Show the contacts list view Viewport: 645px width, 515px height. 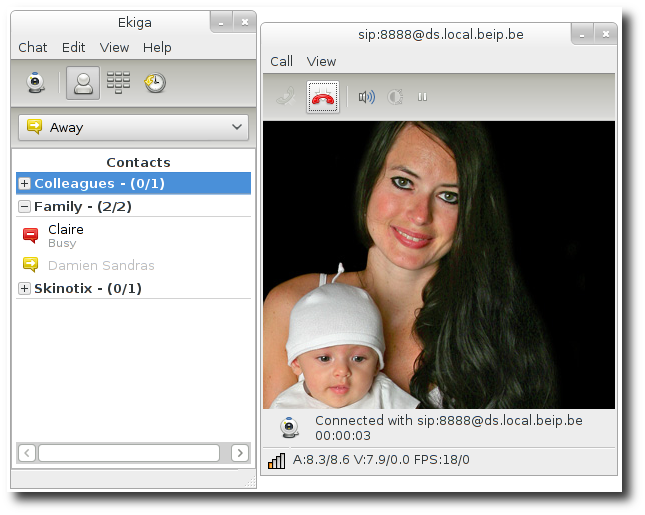[83, 83]
